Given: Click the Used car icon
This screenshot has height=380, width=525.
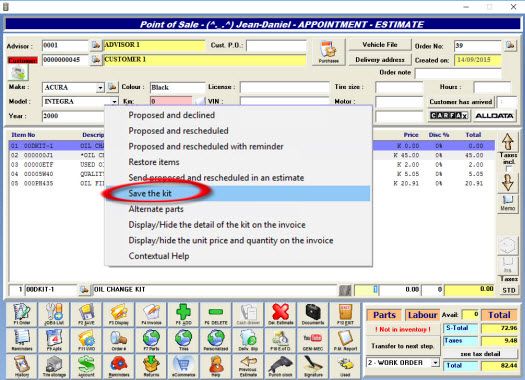Looking at the screenshot, I should (345, 366).
